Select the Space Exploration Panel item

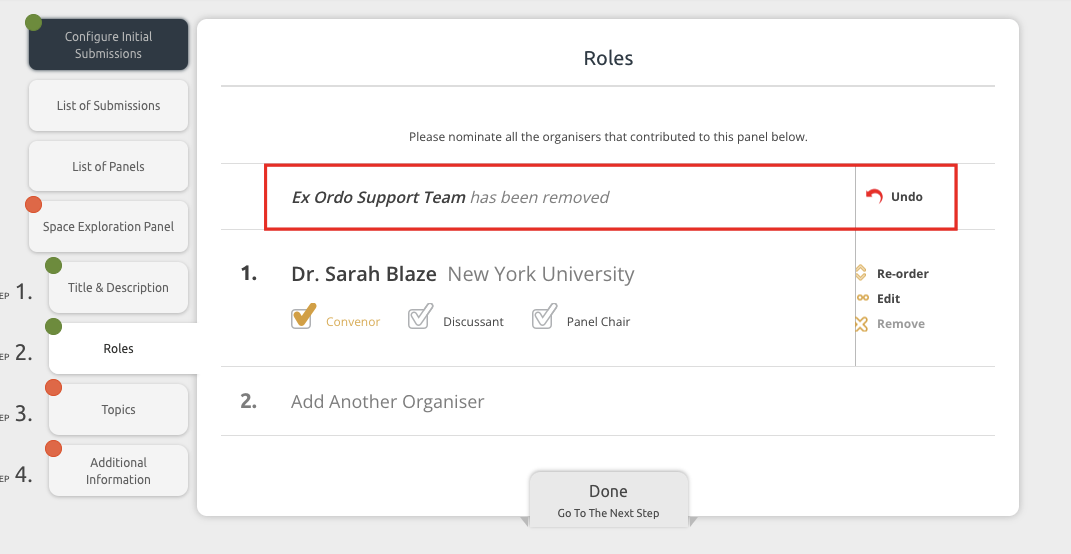[108, 227]
